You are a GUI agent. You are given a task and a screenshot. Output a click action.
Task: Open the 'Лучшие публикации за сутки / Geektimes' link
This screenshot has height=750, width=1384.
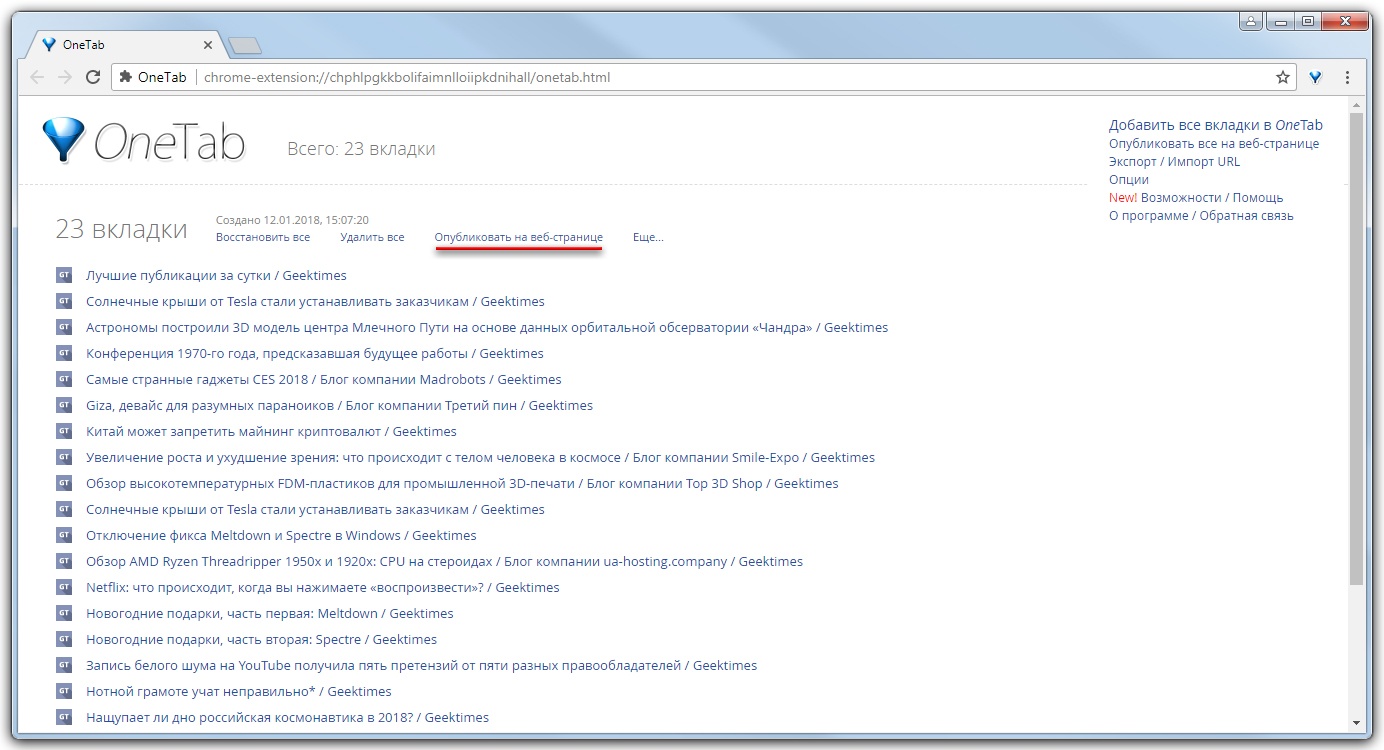point(216,275)
